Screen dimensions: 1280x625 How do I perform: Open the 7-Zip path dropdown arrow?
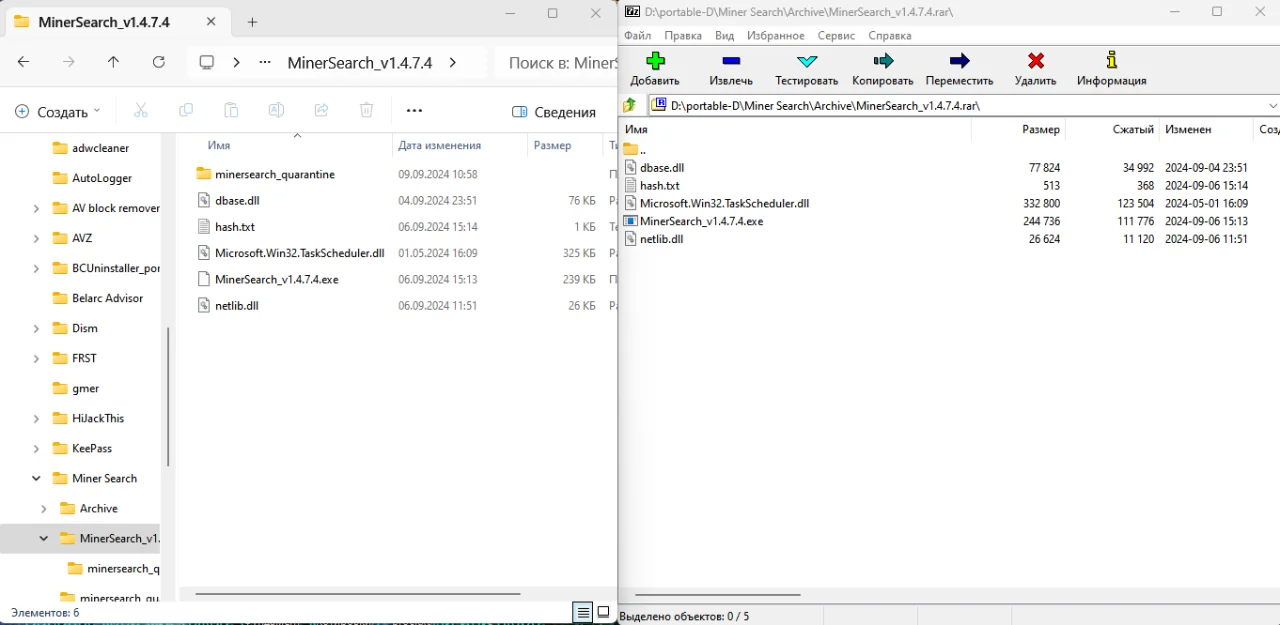(1272, 105)
